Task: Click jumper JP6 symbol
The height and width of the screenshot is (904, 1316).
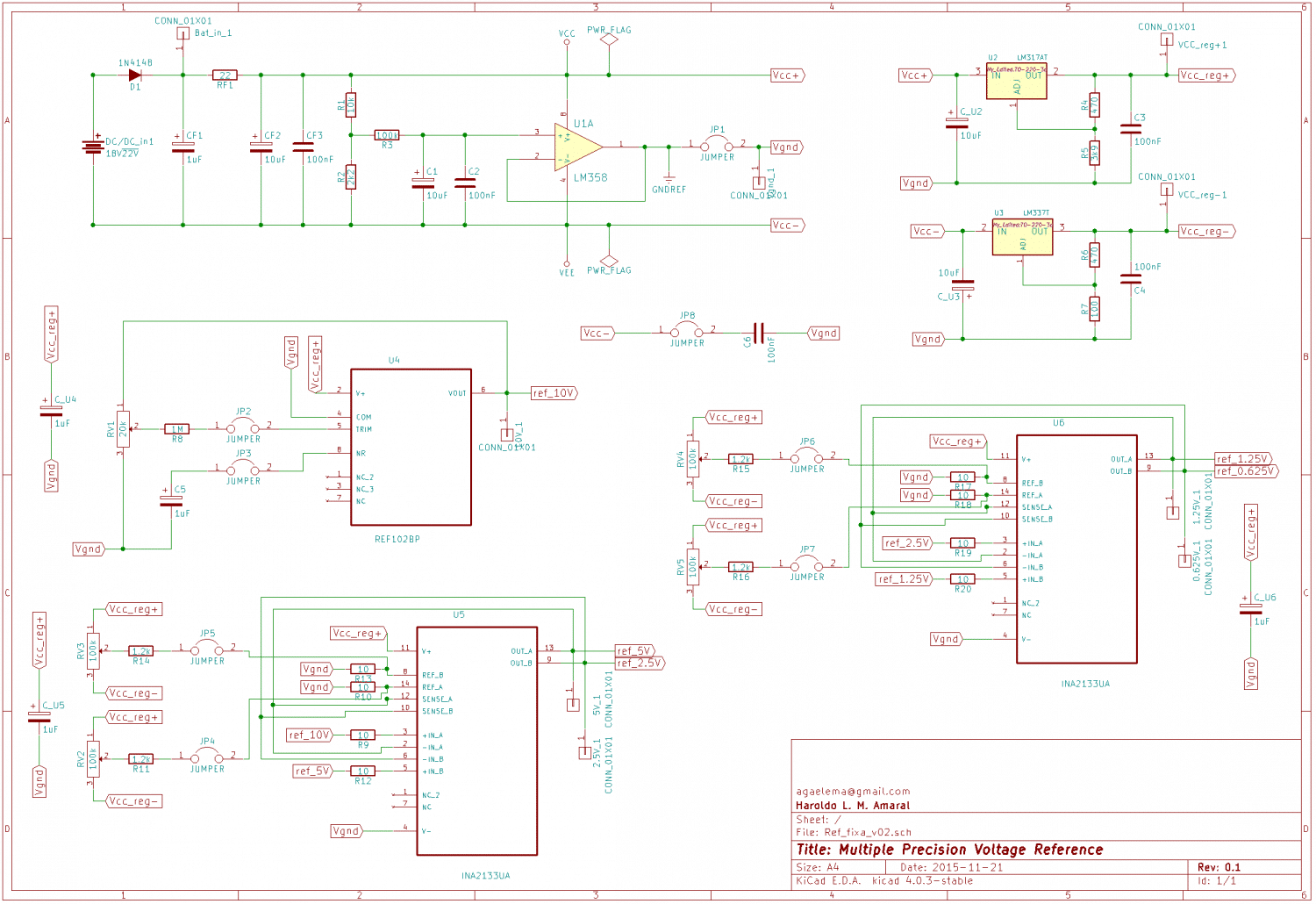Action: point(807,456)
